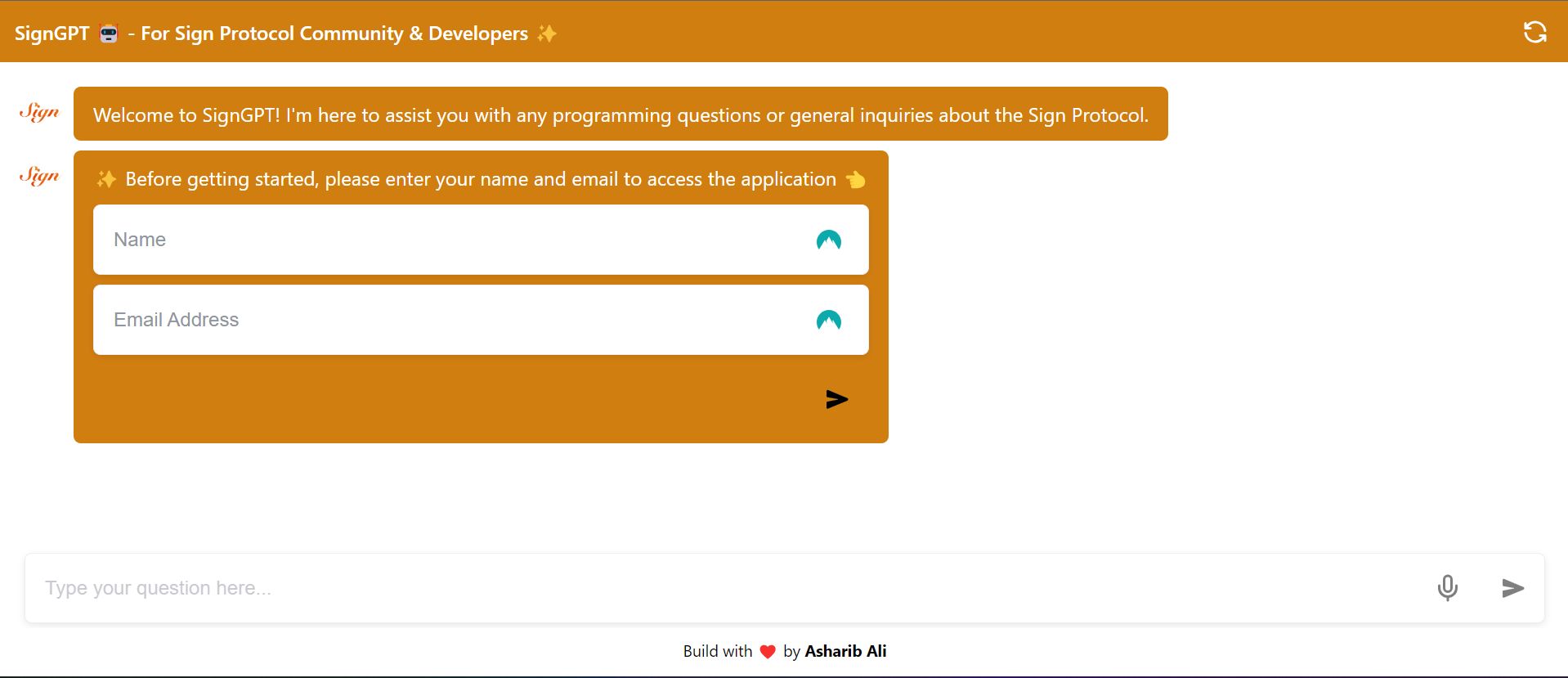Screen dimensions: 1568x678
Task: Open the Asharib Ali author link
Action: click(845, 651)
